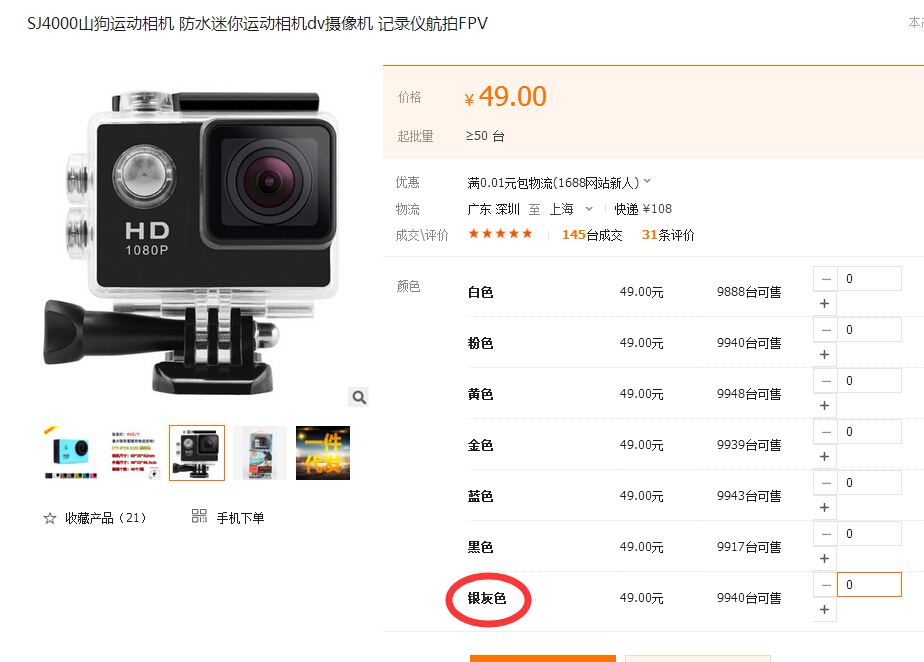Open the 145 transactions link
Screen dimensions: 924x662
(592, 235)
